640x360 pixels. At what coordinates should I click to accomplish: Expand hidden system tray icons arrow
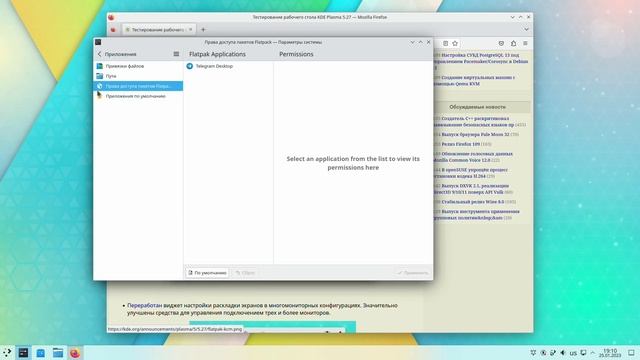click(x=593, y=353)
